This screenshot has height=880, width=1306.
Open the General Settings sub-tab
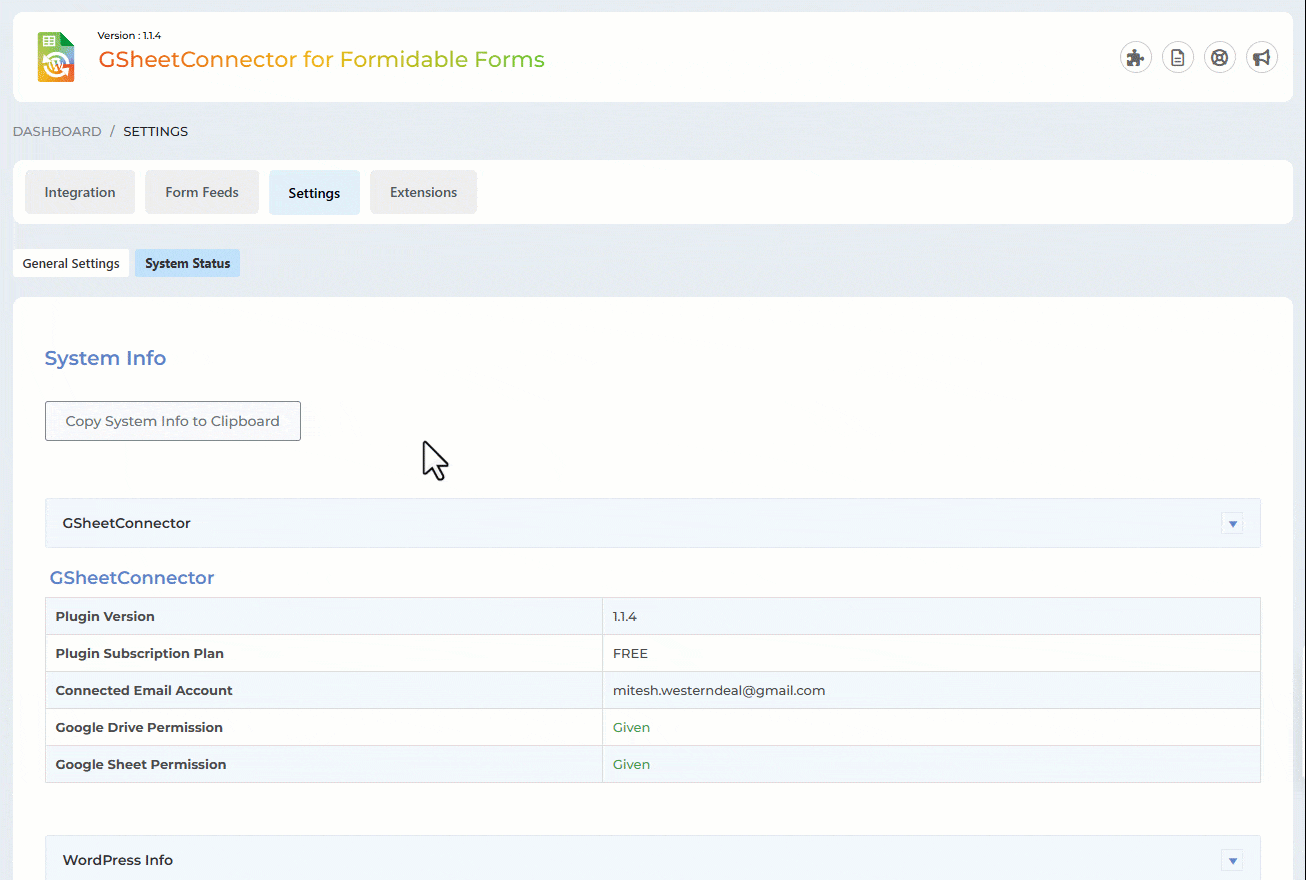tap(71, 264)
